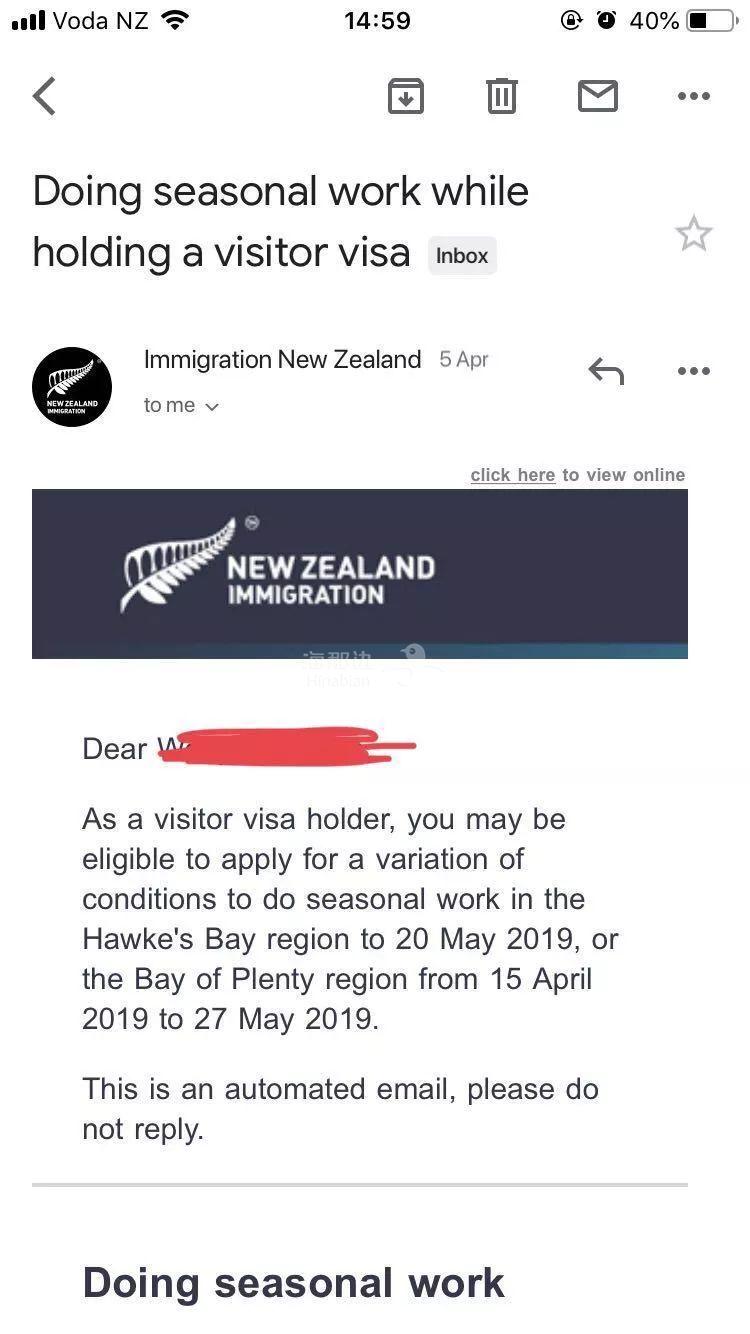
Task: Tap the 14:59 clock in status bar
Action: point(376,20)
